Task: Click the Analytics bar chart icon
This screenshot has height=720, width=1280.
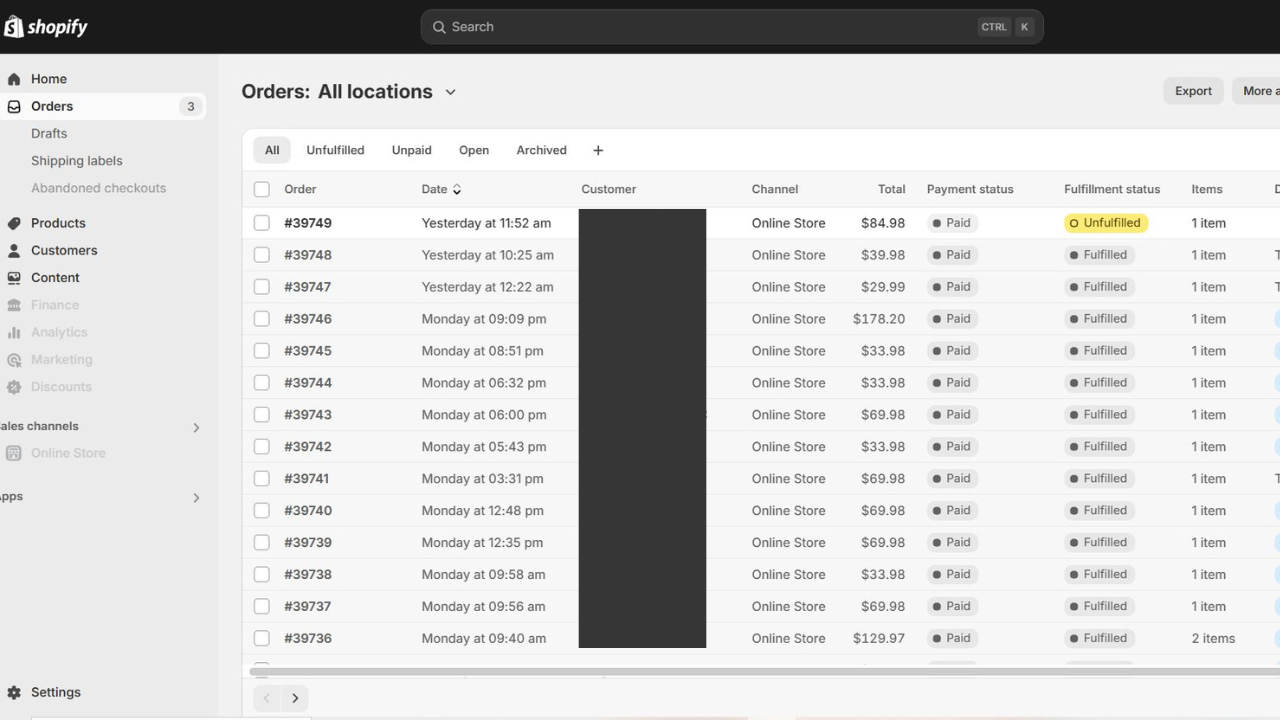Action: 14,332
